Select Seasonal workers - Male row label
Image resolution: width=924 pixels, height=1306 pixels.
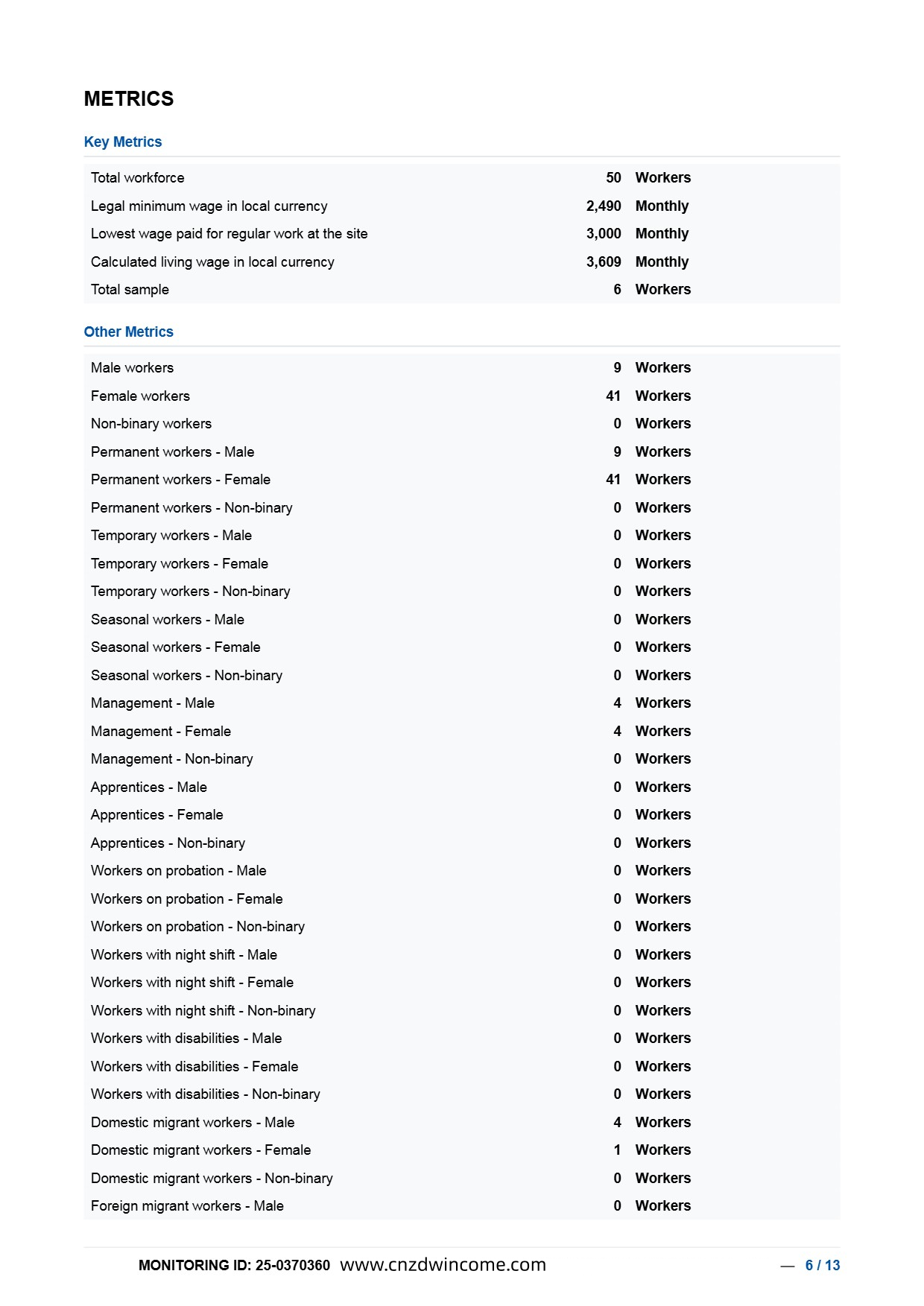[168, 620]
